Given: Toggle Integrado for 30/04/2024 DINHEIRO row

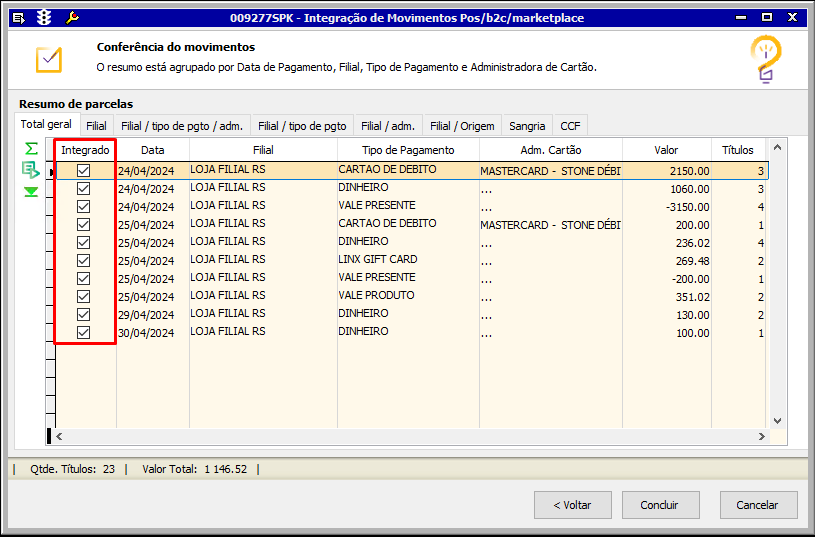Looking at the screenshot, I should coord(83,332).
